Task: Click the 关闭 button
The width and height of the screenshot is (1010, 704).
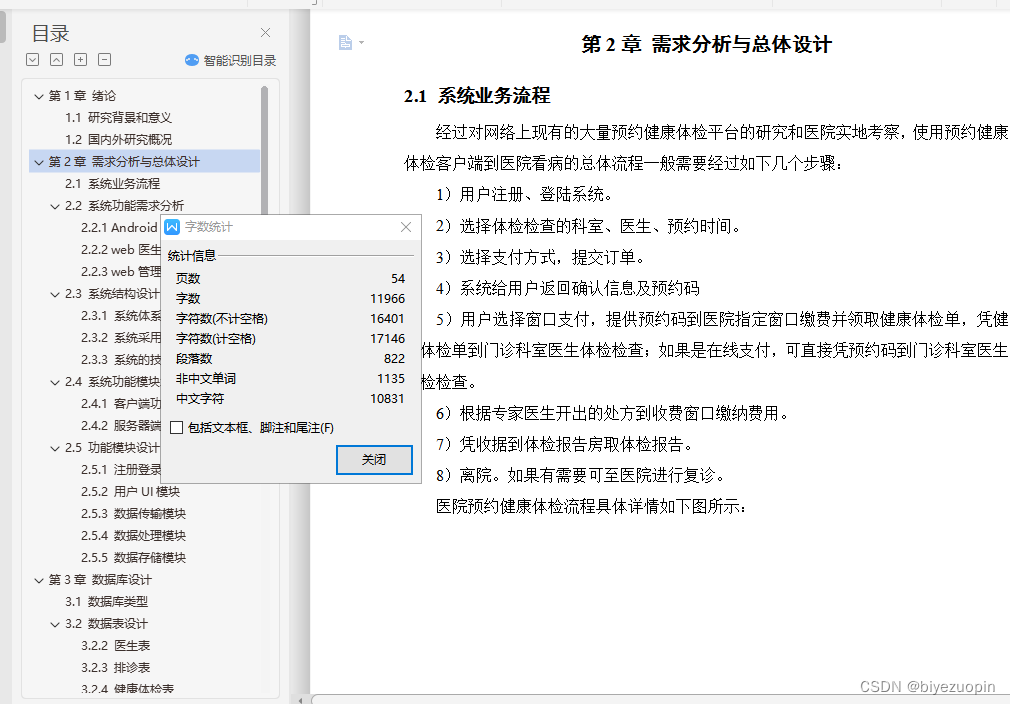Action: tap(374, 460)
